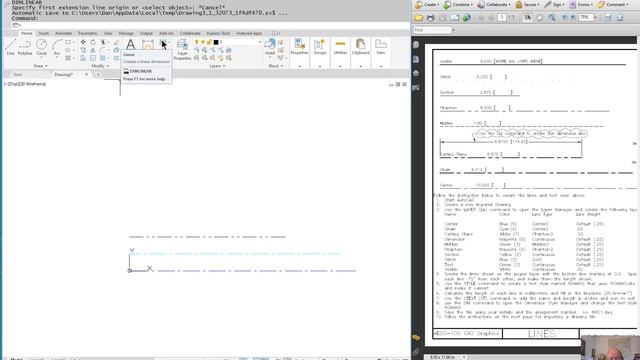This screenshot has height=360, width=640.
Task: Click the Mirror tool in Modify panel
Action: [93, 50]
